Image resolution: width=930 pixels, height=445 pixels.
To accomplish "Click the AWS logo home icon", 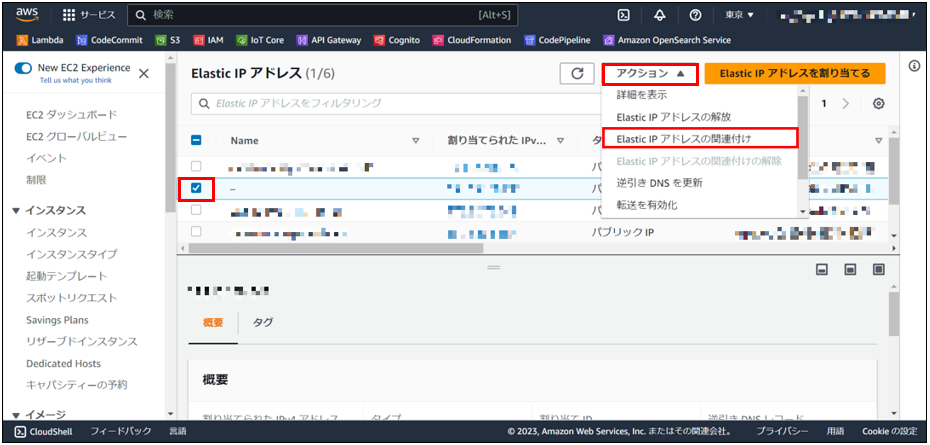I will (x=27, y=15).
